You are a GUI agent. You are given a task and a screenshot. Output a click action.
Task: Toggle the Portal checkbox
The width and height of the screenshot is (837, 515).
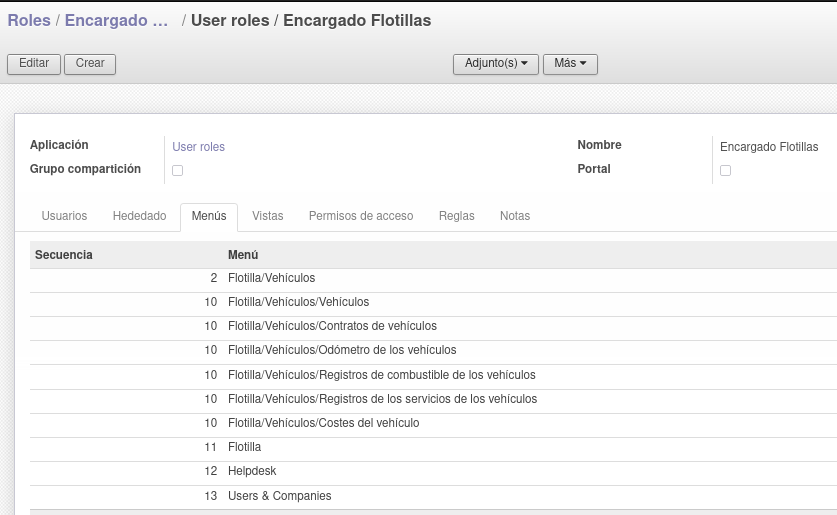click(725, 170)
